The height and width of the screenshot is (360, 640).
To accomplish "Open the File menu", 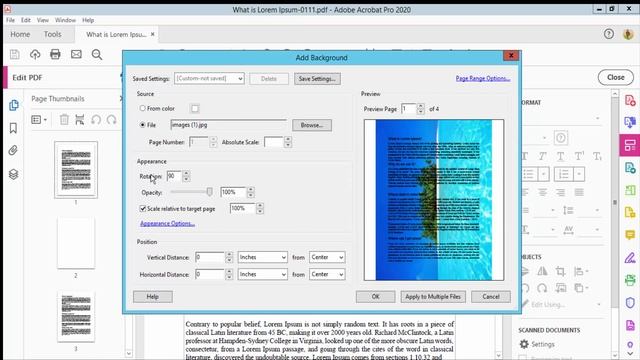I will click(x=10, y=20).
